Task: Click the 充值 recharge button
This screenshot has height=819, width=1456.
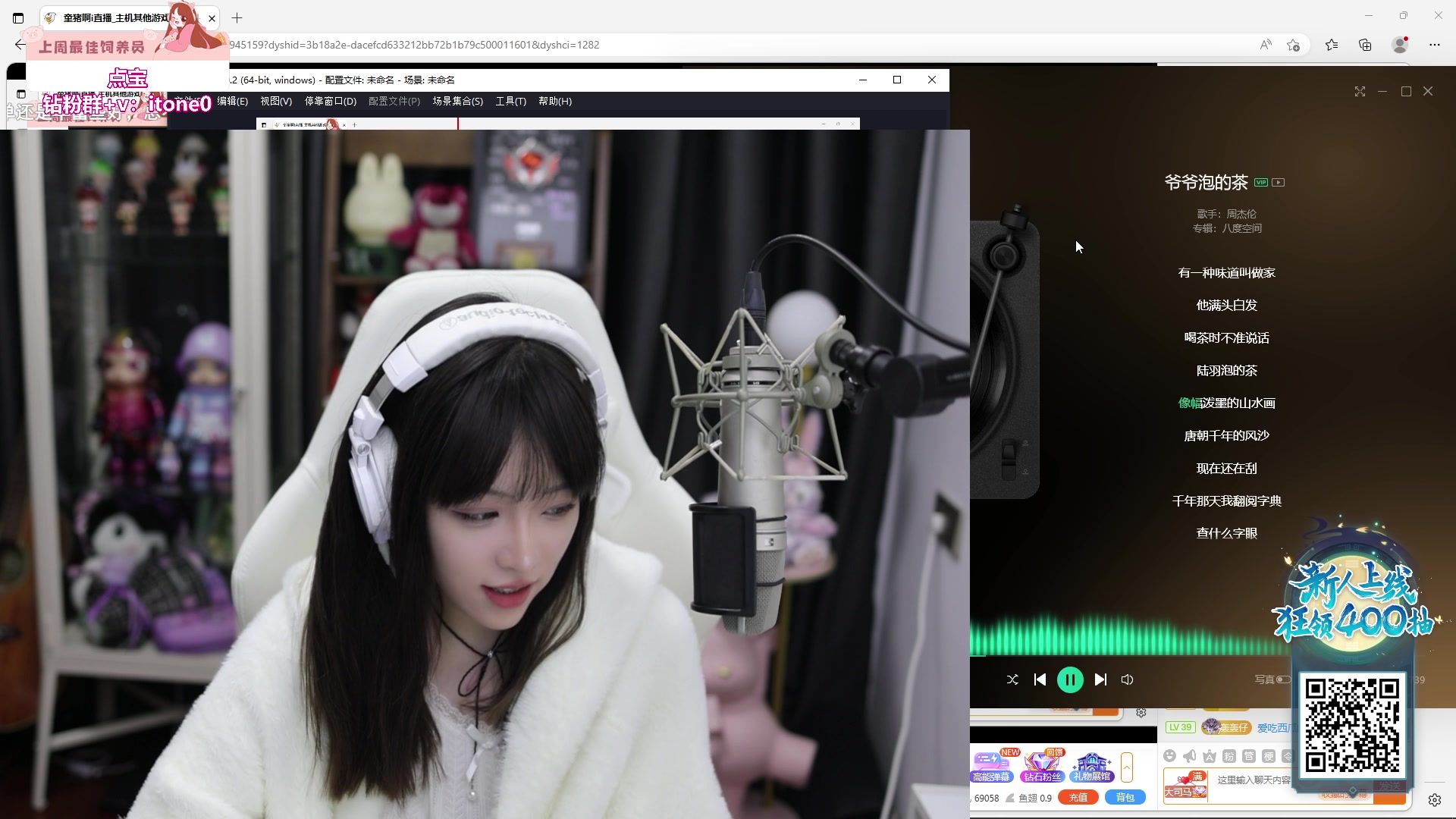Action: 1078,798
